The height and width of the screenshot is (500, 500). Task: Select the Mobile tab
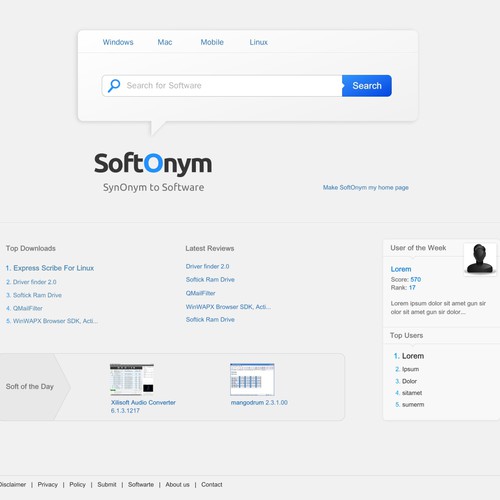click(212, 42)
